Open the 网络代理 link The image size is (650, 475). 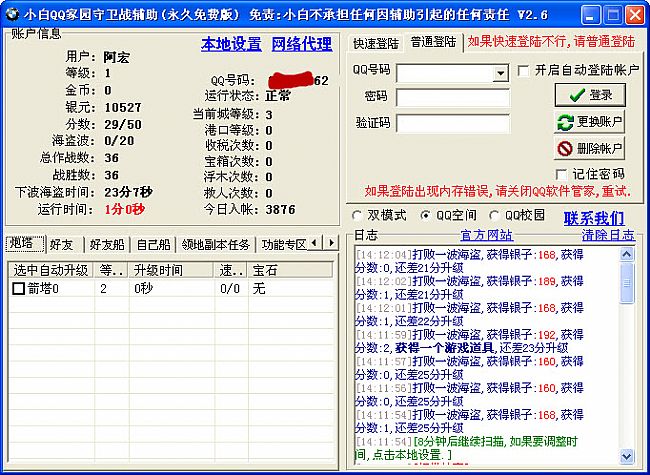pos(302,44)
